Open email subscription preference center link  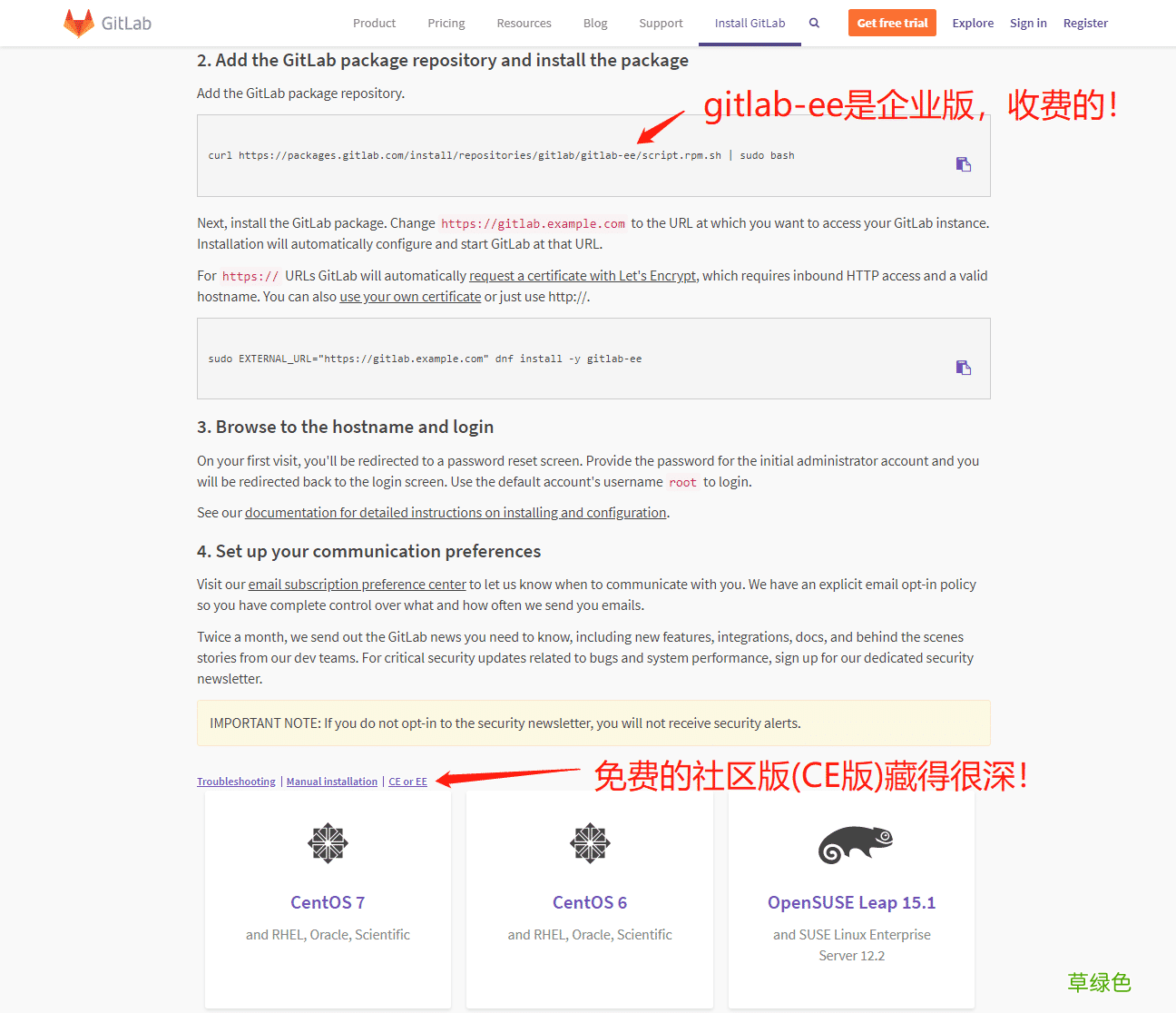(x=358, y=585)
